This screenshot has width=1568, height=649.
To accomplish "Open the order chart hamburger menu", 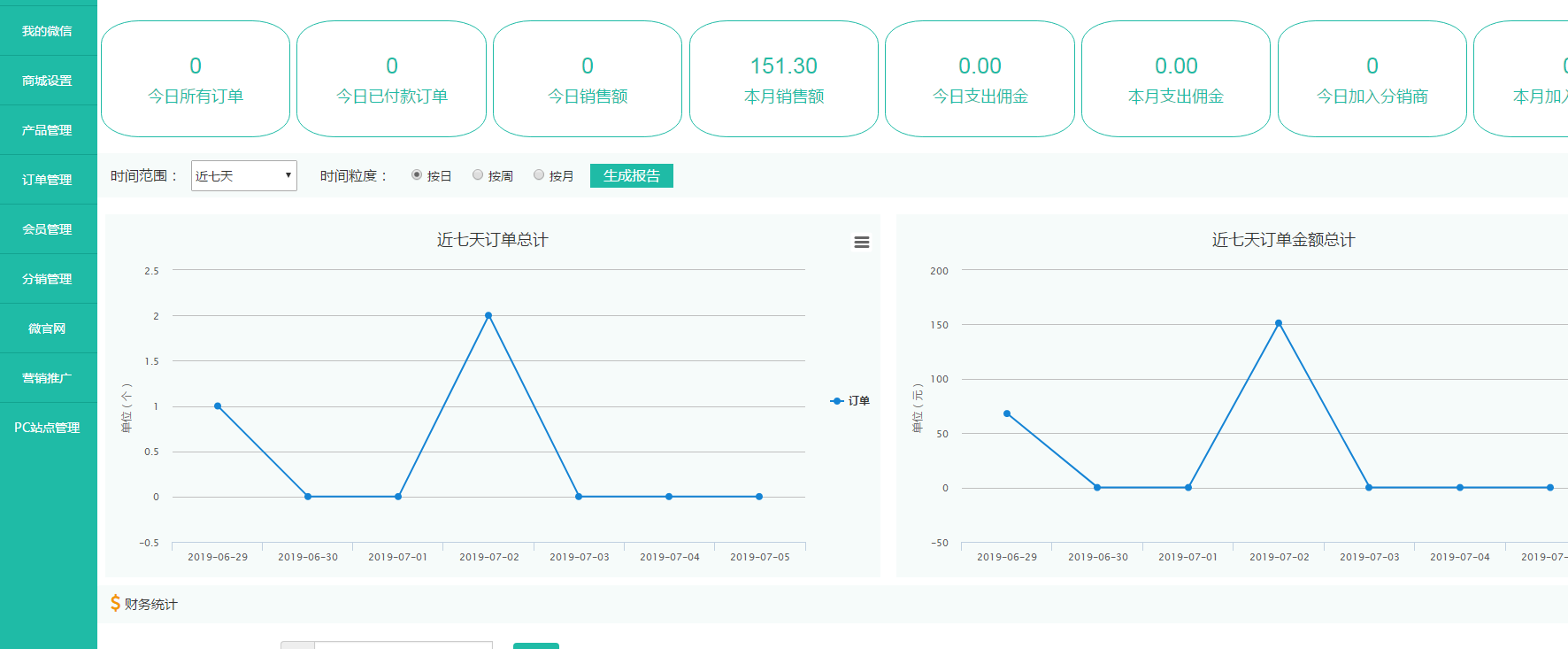I will (x=861, y=243).
